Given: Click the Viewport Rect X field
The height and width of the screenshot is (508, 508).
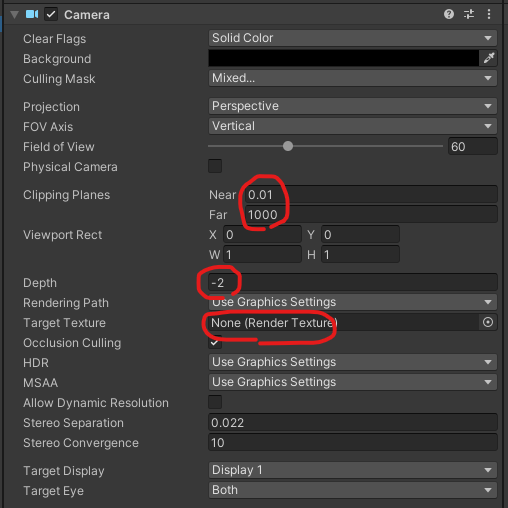Looking at the screenshot, I should click(x=262, y=234).
